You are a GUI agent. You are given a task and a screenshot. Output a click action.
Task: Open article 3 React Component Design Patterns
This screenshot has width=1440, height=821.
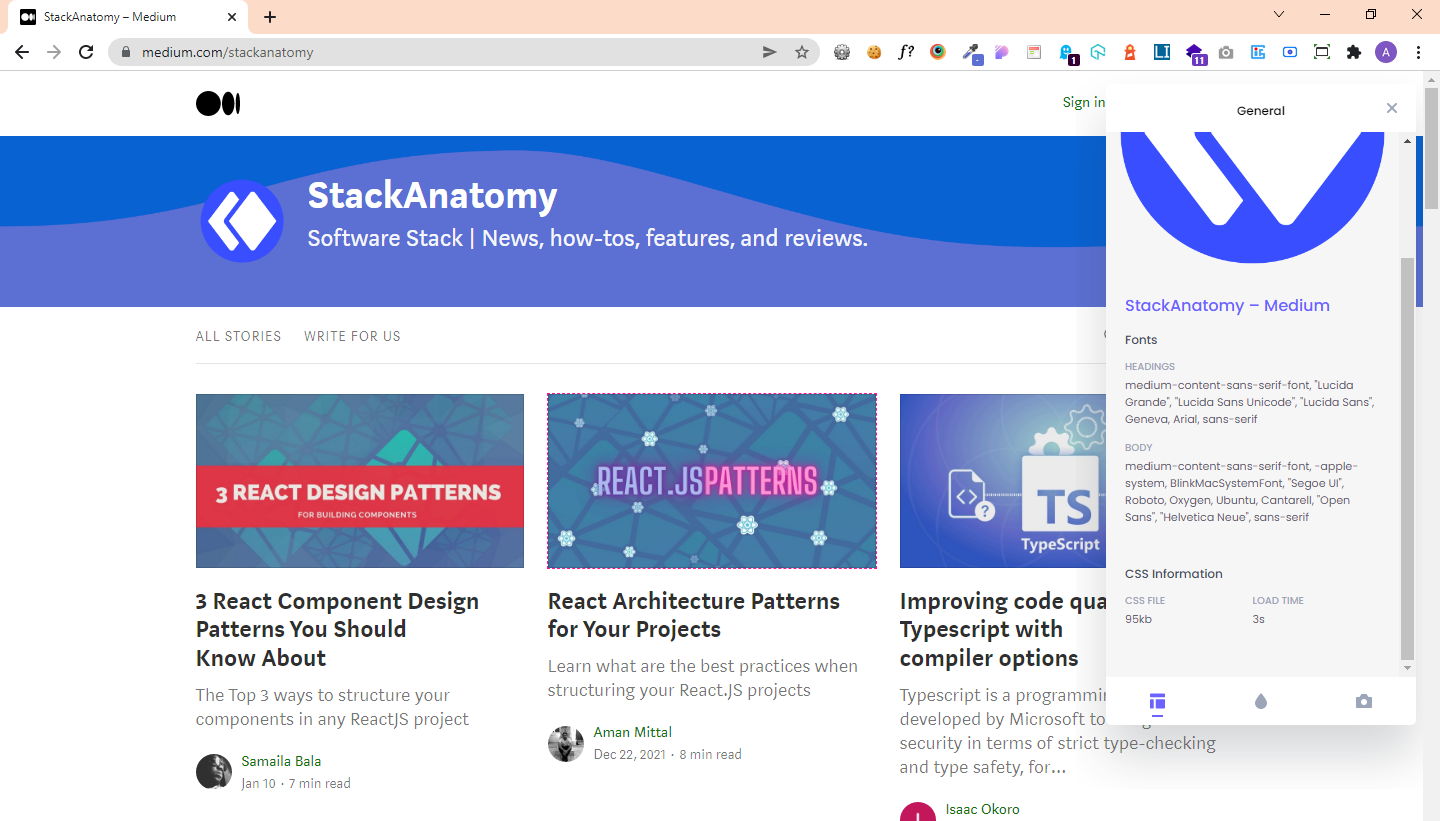(338, 629)
